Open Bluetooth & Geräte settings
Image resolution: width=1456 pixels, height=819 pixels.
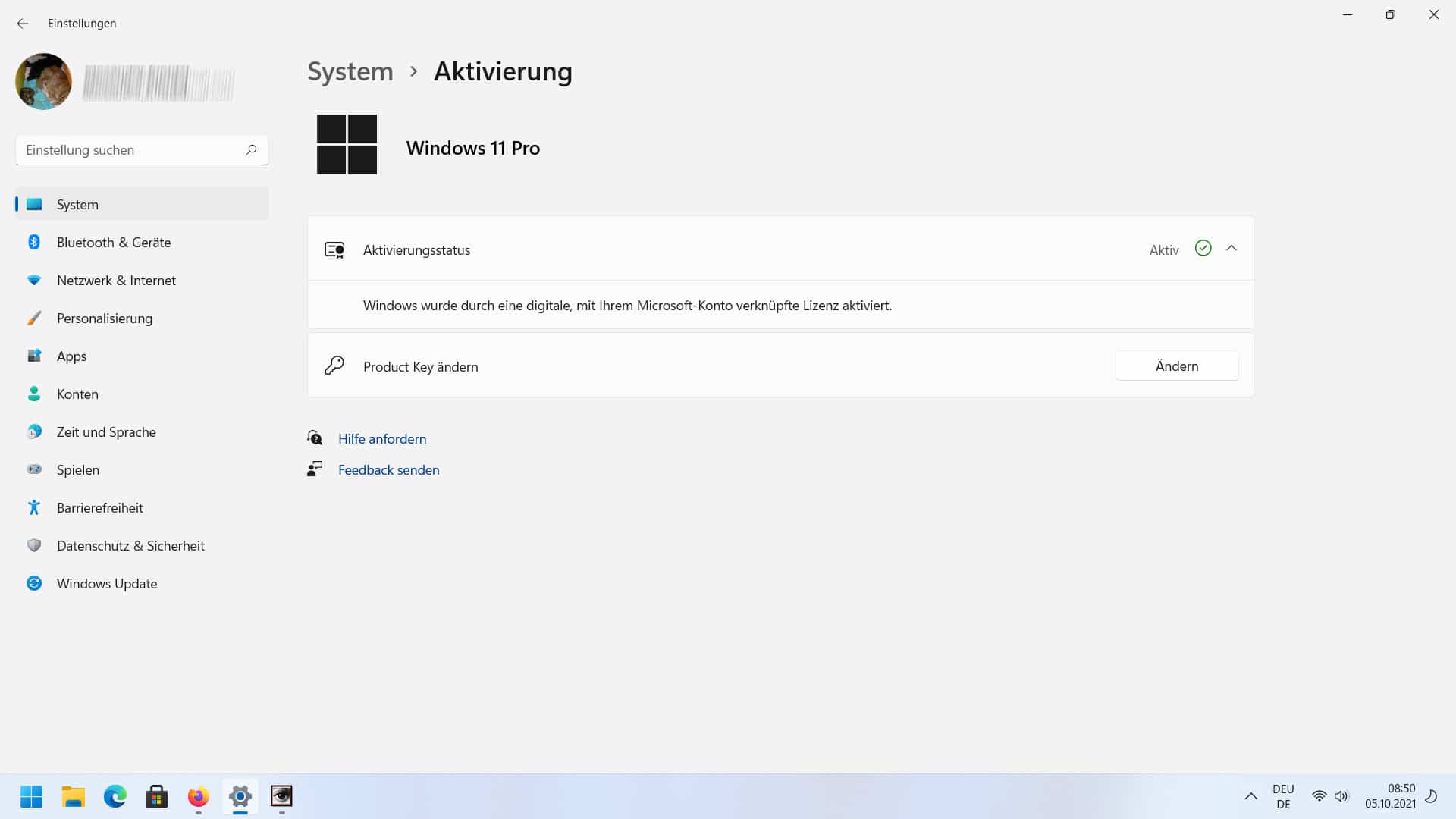click(142, 242)
